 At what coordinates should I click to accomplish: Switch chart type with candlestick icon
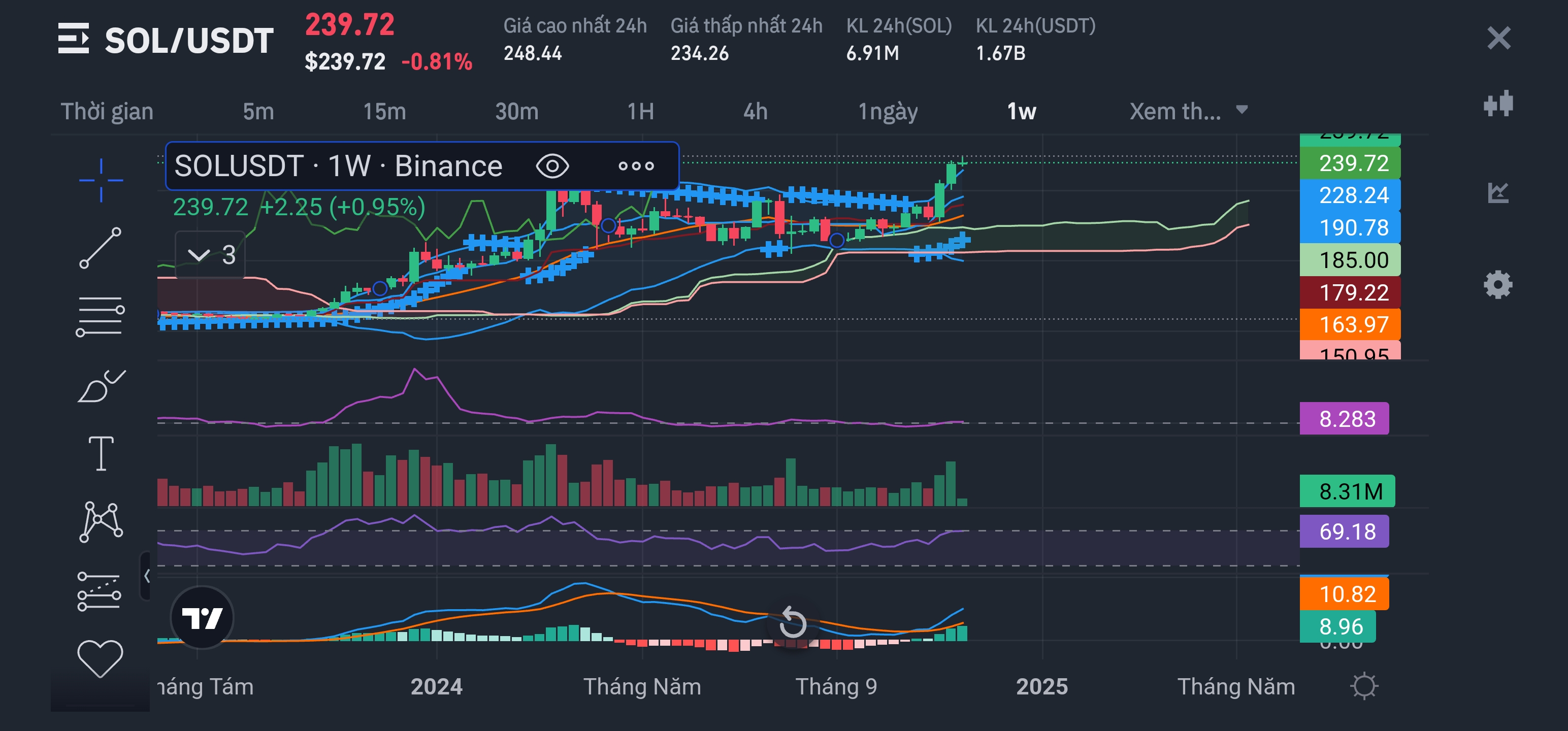click(x=1497, y=104)
